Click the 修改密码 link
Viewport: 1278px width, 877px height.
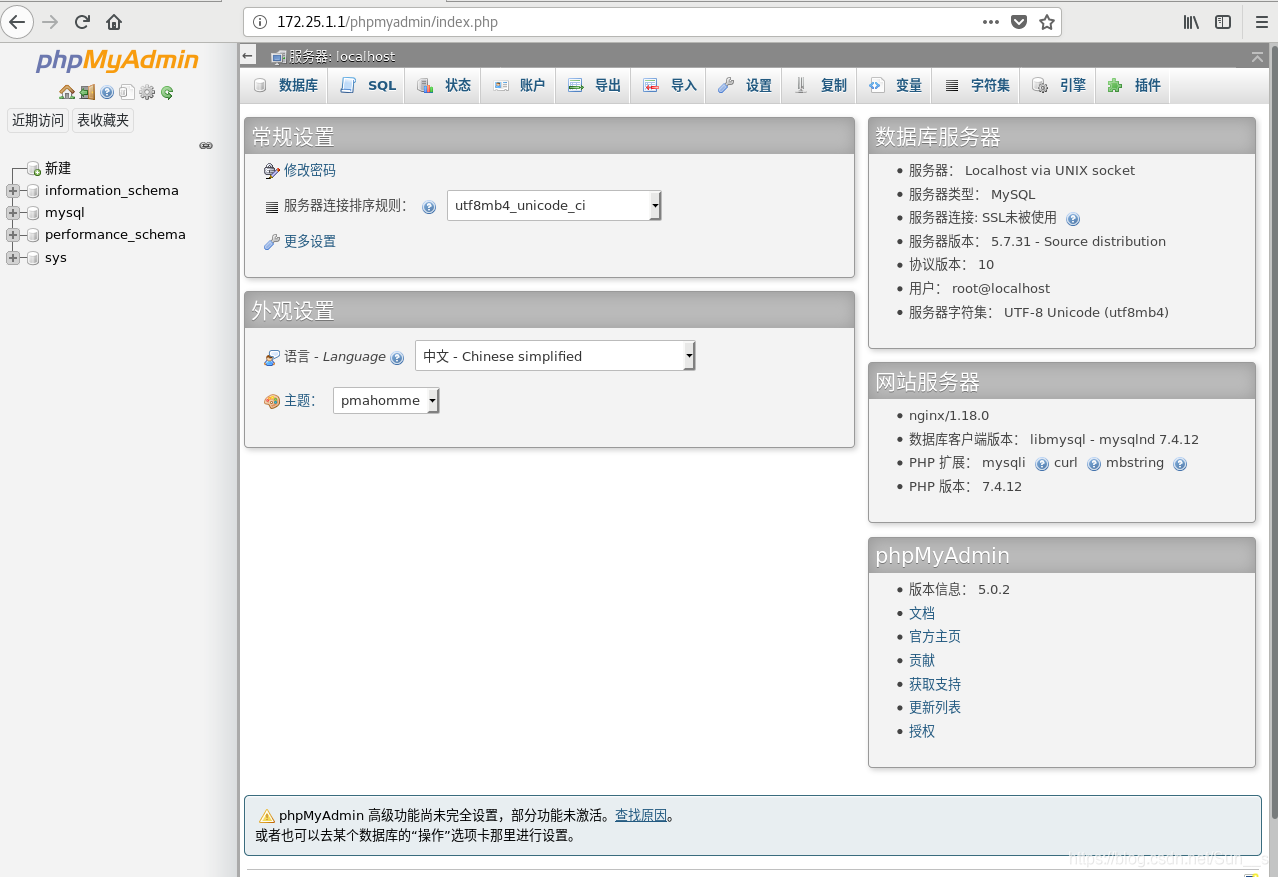(310, 170)
